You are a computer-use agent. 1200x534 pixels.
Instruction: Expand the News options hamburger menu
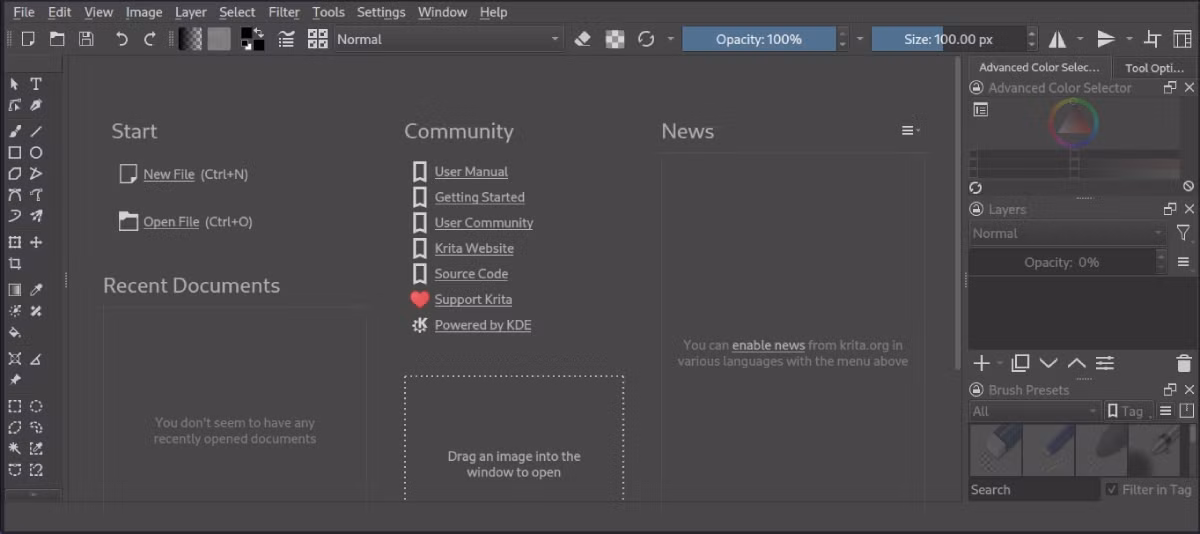[910, 131]
